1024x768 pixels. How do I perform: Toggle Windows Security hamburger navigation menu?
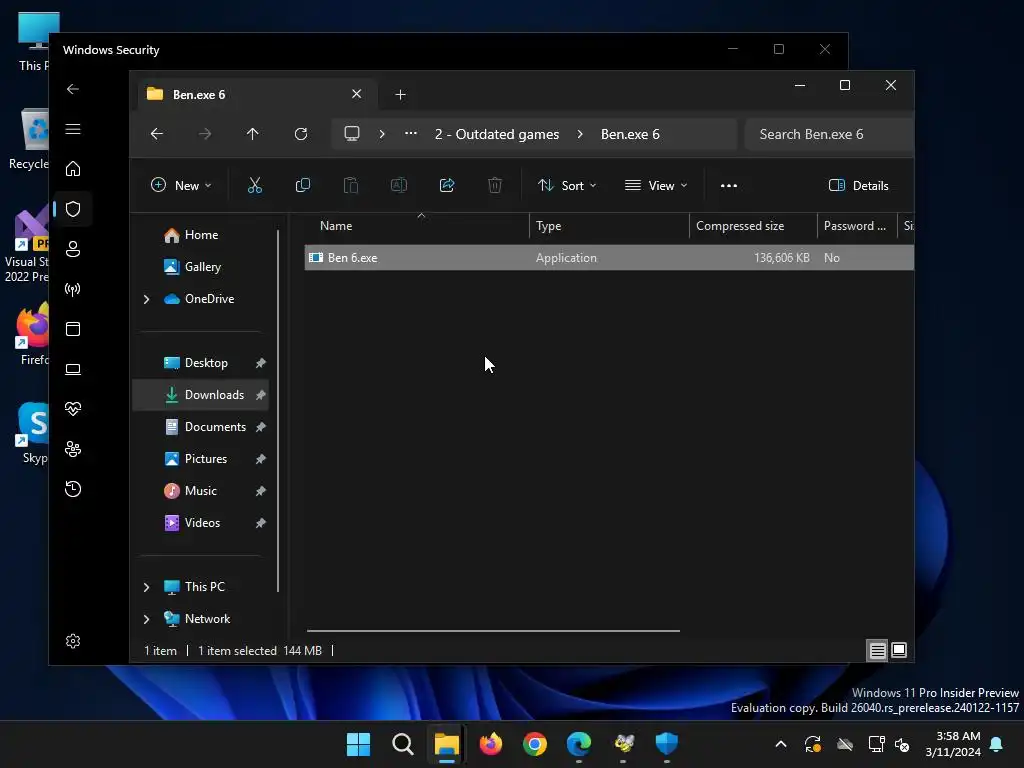73,129
